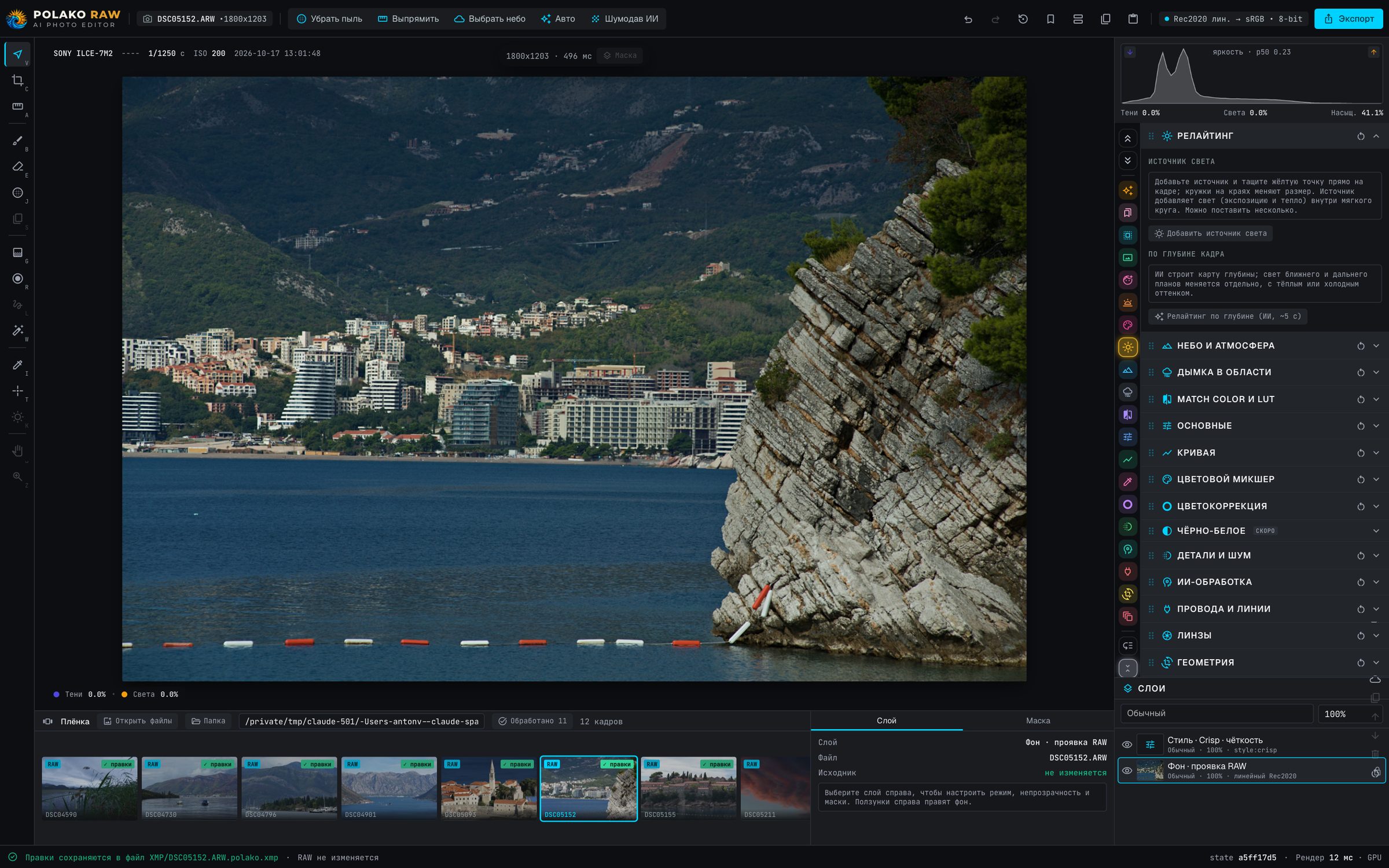
Task: Switch to the Слой tab
Action: (x=886, y=720)
